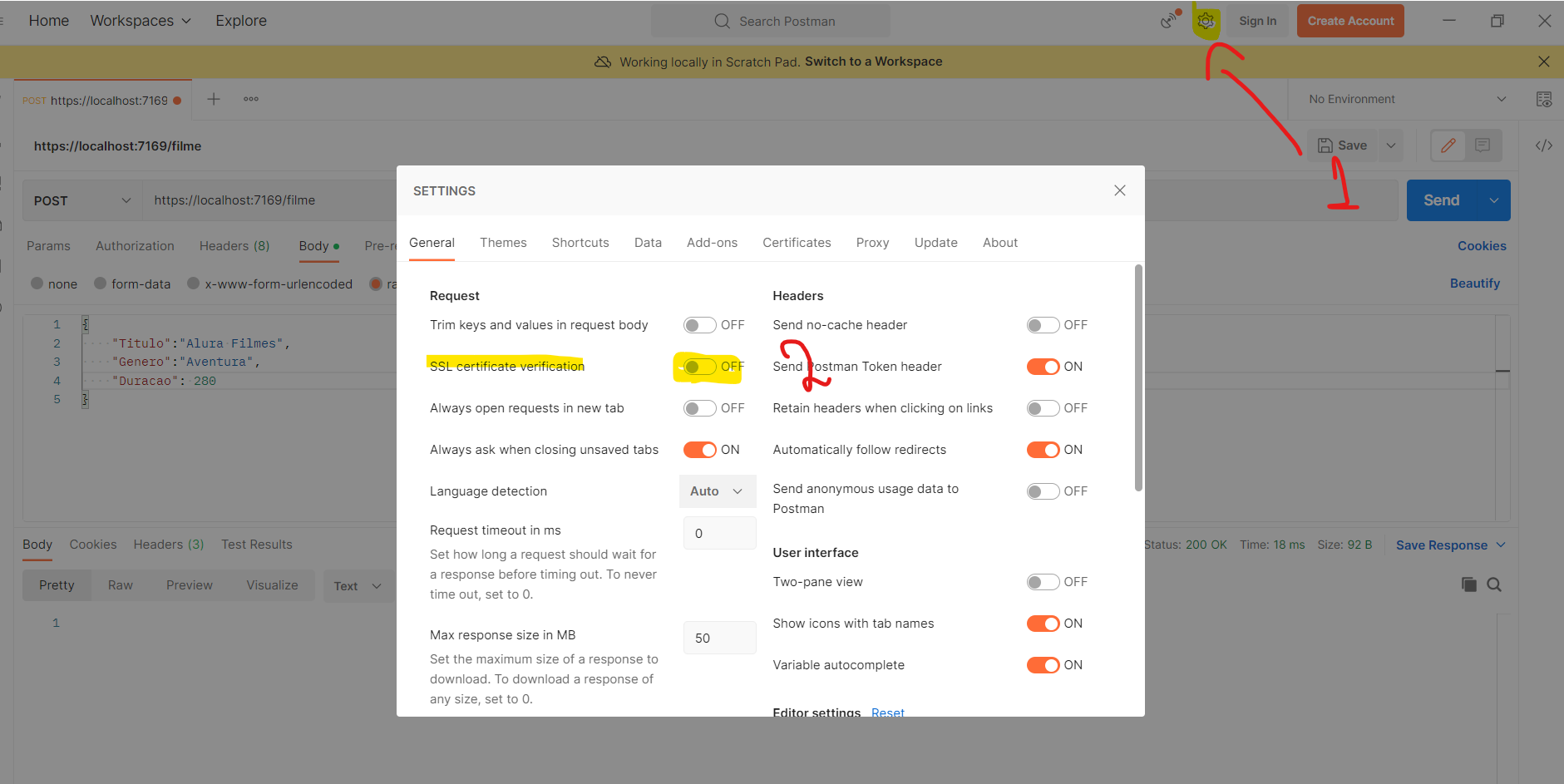Open the No Environment selector
The image size is (1564, 784).
(1407, 99)
